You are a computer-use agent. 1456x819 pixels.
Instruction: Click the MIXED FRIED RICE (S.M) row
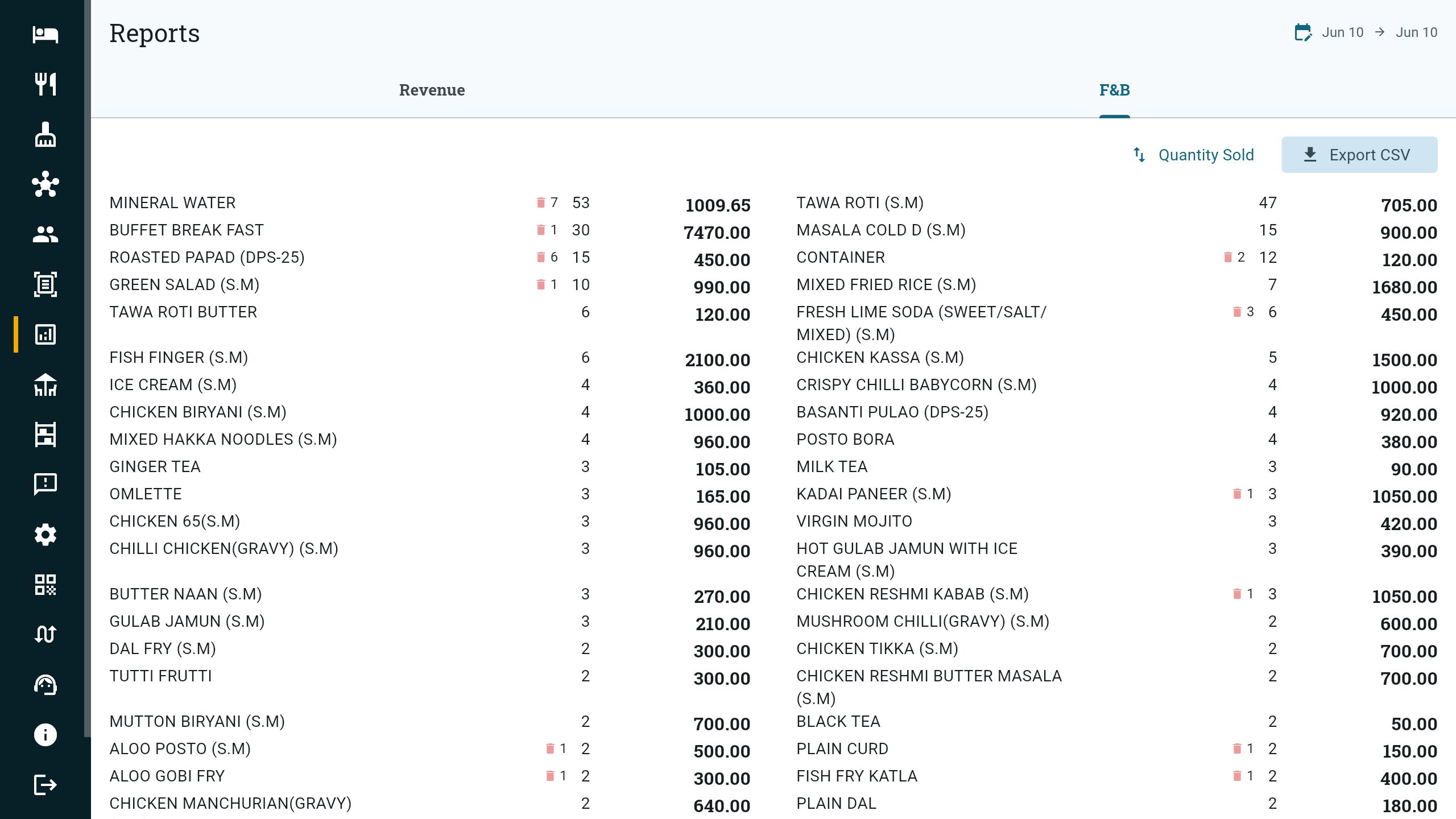[x=1117, y=285]
